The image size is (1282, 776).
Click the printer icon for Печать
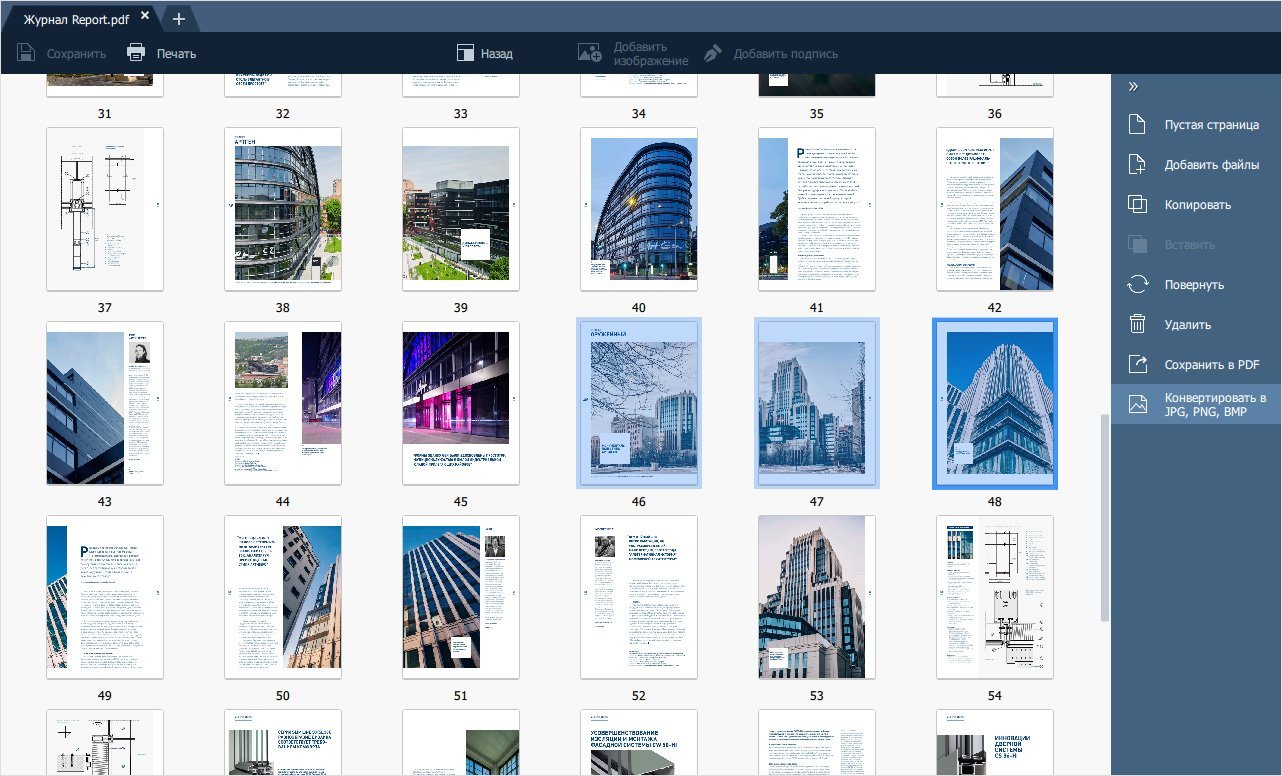pyautogui.click(x=136, y=53)
